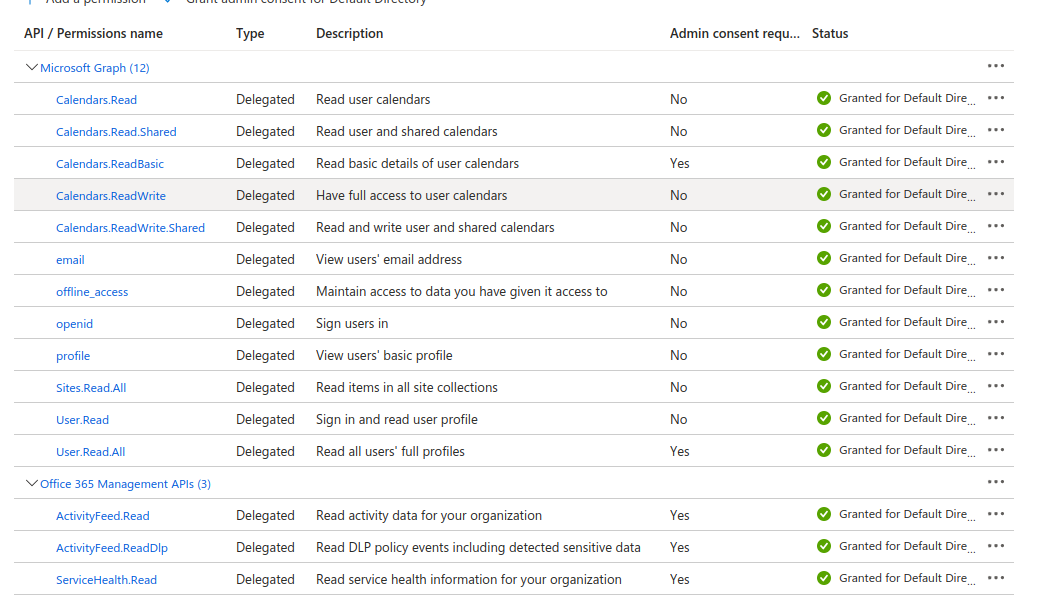Open the Calendars.Read.Shared permission link
This screenshot has width=1044, height=611.
tap(116, 132)
